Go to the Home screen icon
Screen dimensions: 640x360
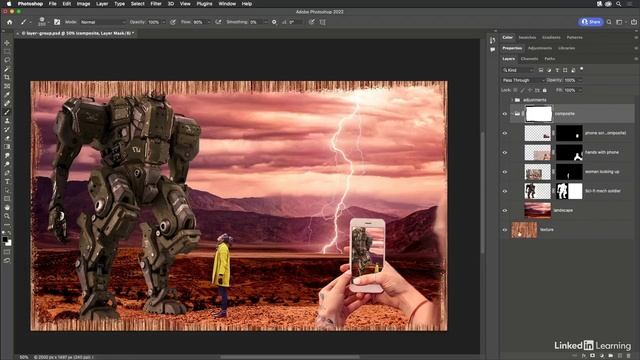10,22
